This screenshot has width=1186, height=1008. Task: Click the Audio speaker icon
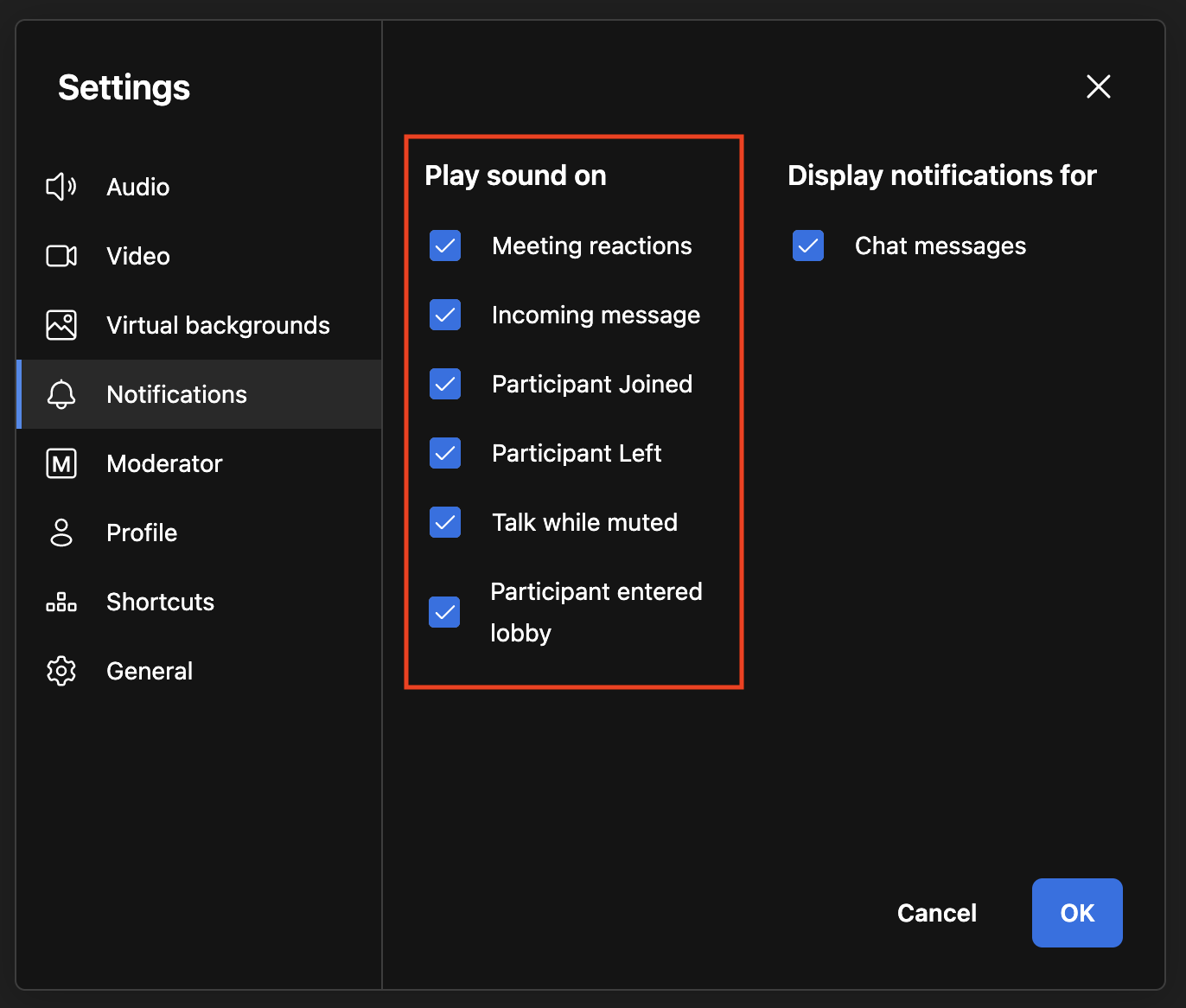(x=61, y=187)
